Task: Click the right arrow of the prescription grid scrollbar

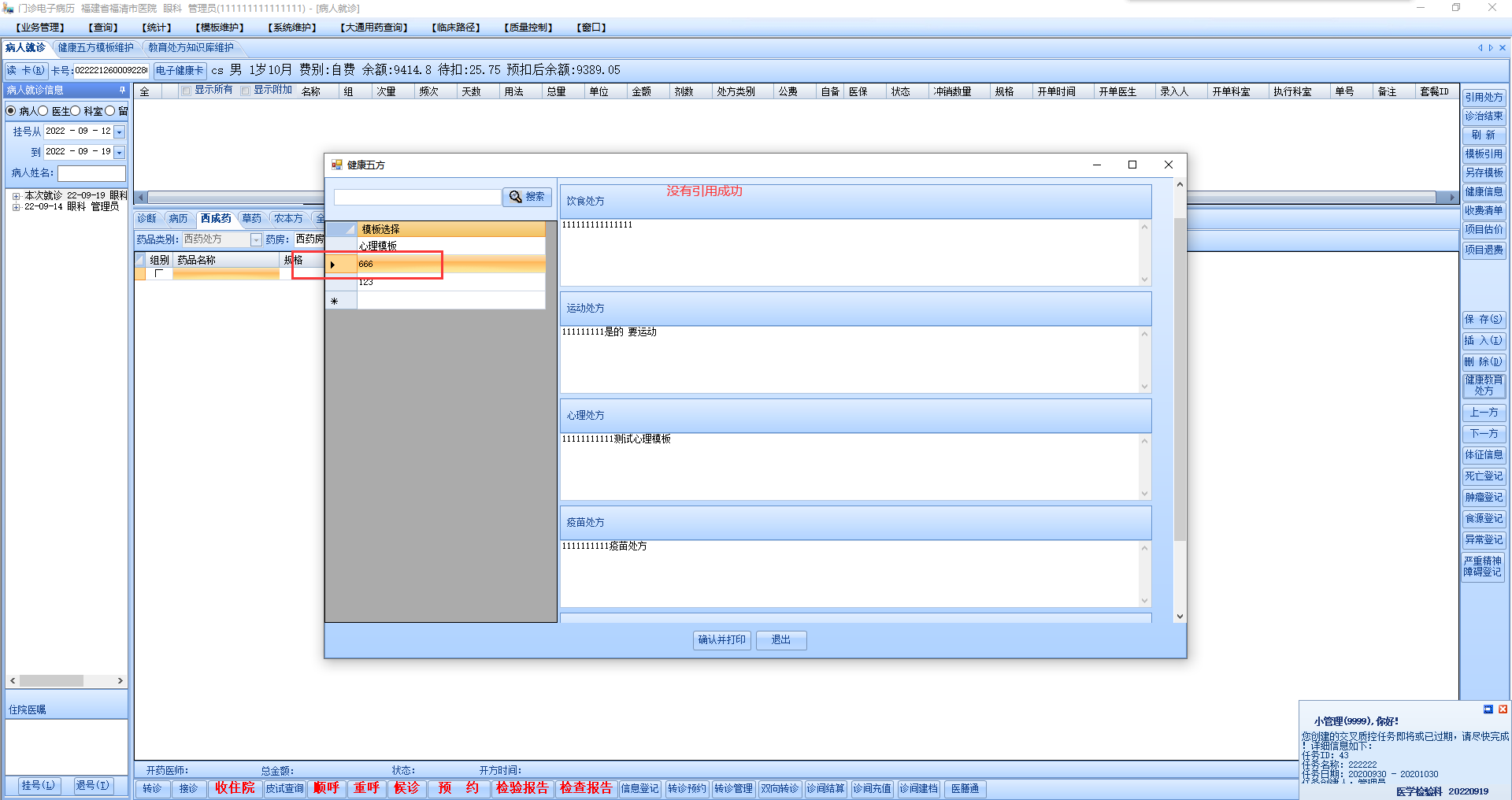Action: [x=1453, y=198]
